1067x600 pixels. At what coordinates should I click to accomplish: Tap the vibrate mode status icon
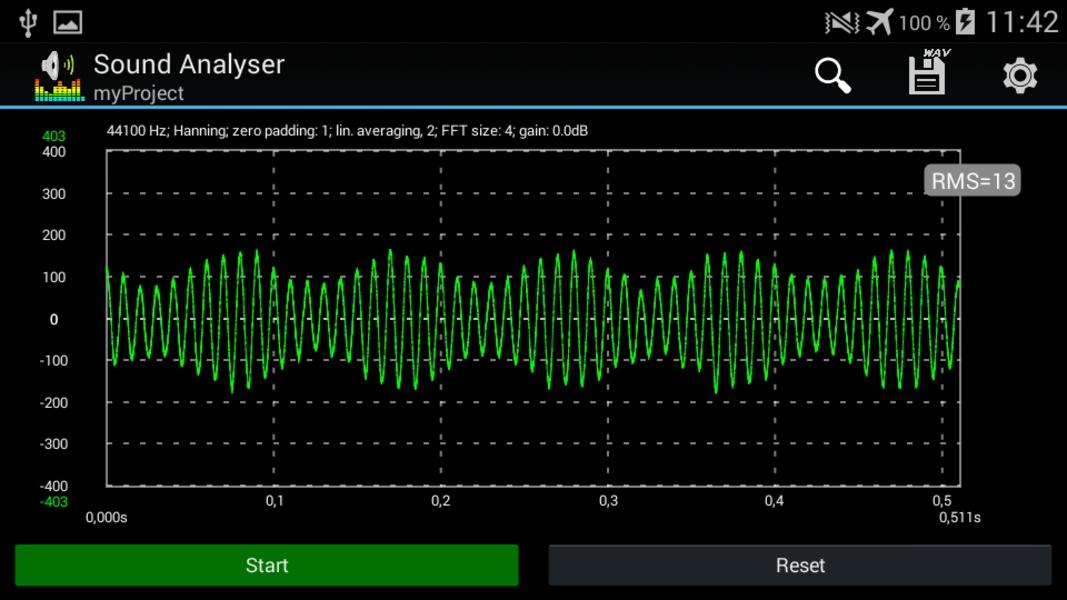842,23
